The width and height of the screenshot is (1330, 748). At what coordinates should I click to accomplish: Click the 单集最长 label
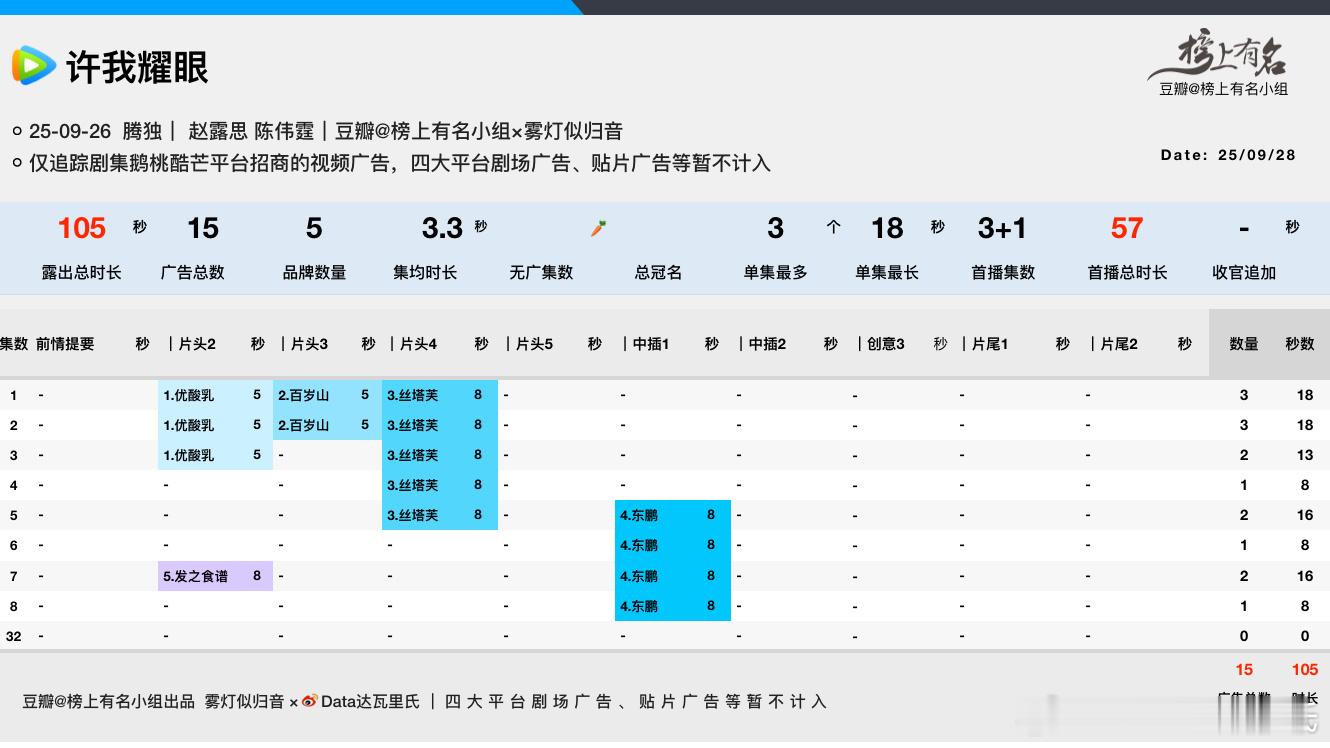887,272
